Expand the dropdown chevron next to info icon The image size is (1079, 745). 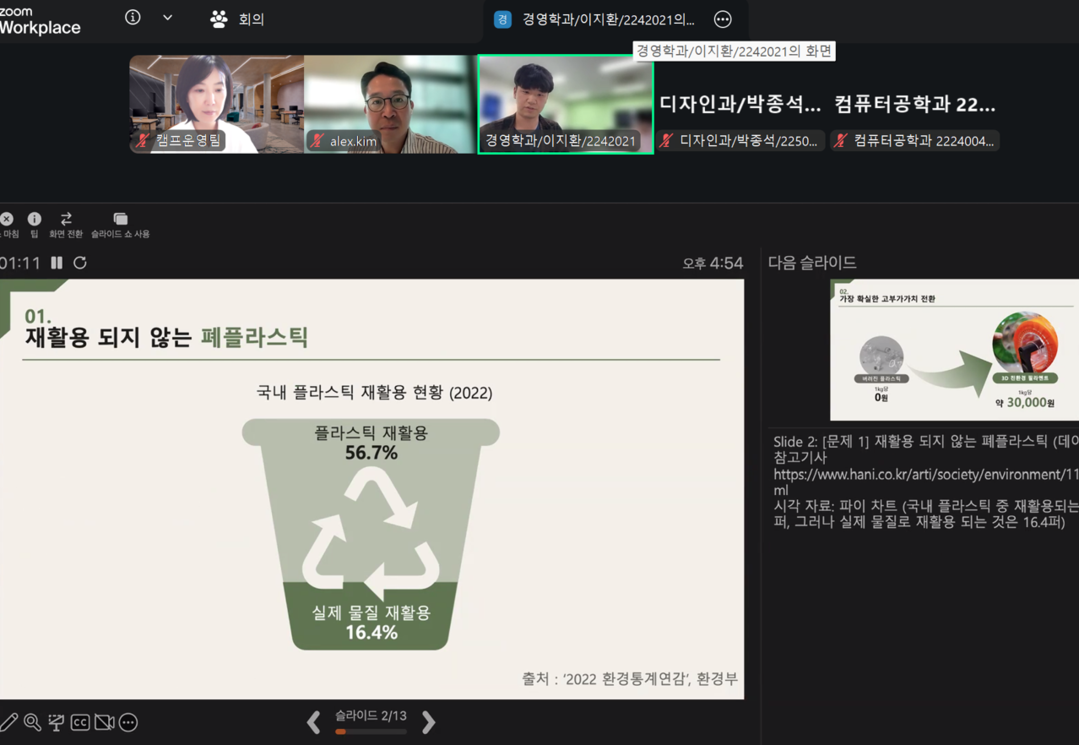tap(167, 18)
